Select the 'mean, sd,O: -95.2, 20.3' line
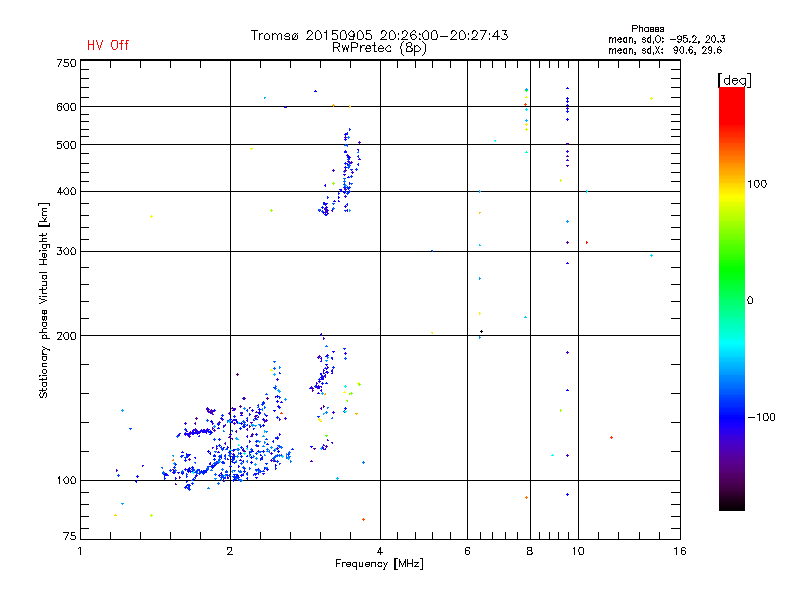This screenshot has width=800, height=600. [x=666, y=40]
